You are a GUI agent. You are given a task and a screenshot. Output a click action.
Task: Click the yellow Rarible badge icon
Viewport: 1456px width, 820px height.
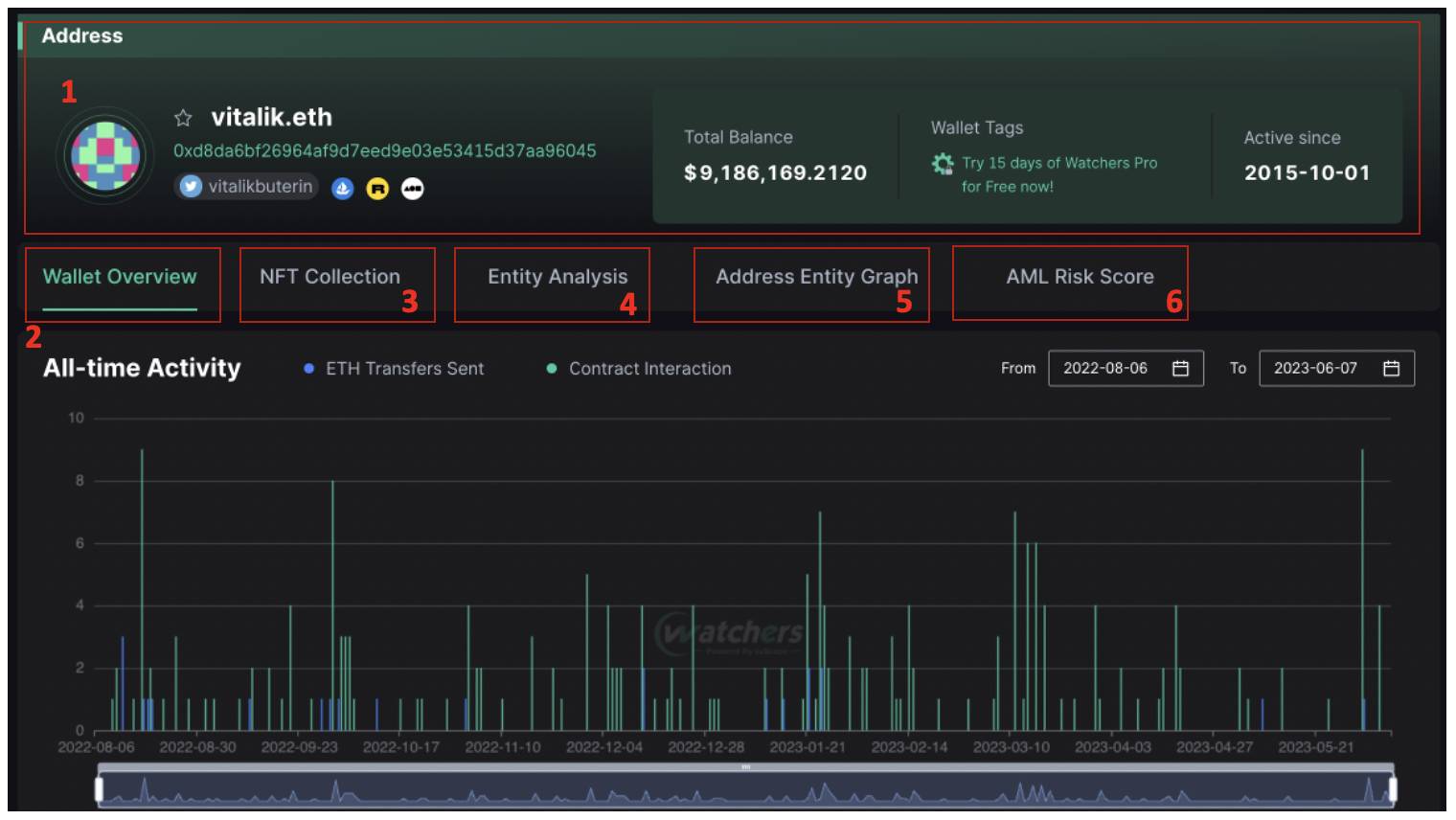378,189
